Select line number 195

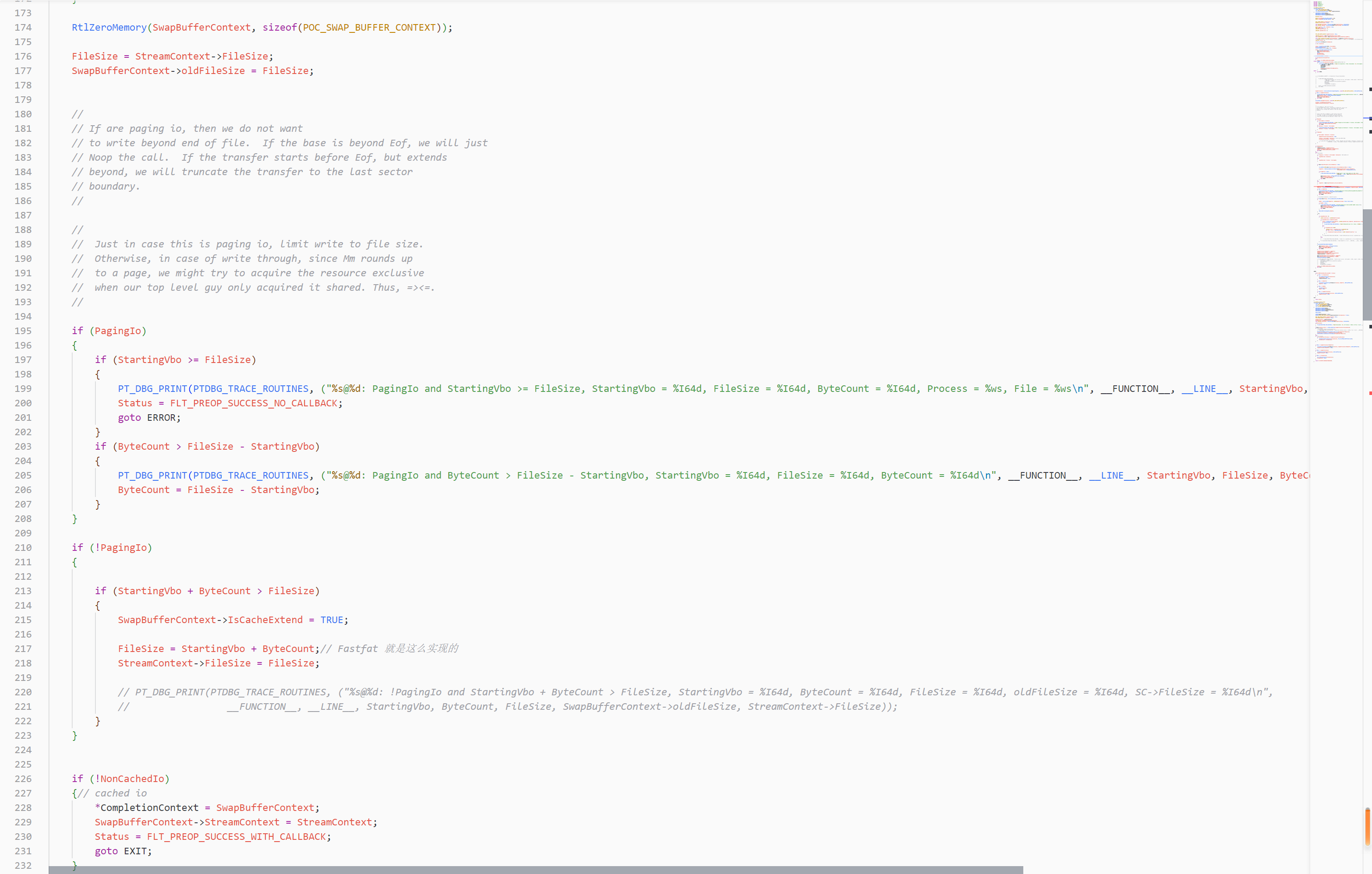(23, 330)
